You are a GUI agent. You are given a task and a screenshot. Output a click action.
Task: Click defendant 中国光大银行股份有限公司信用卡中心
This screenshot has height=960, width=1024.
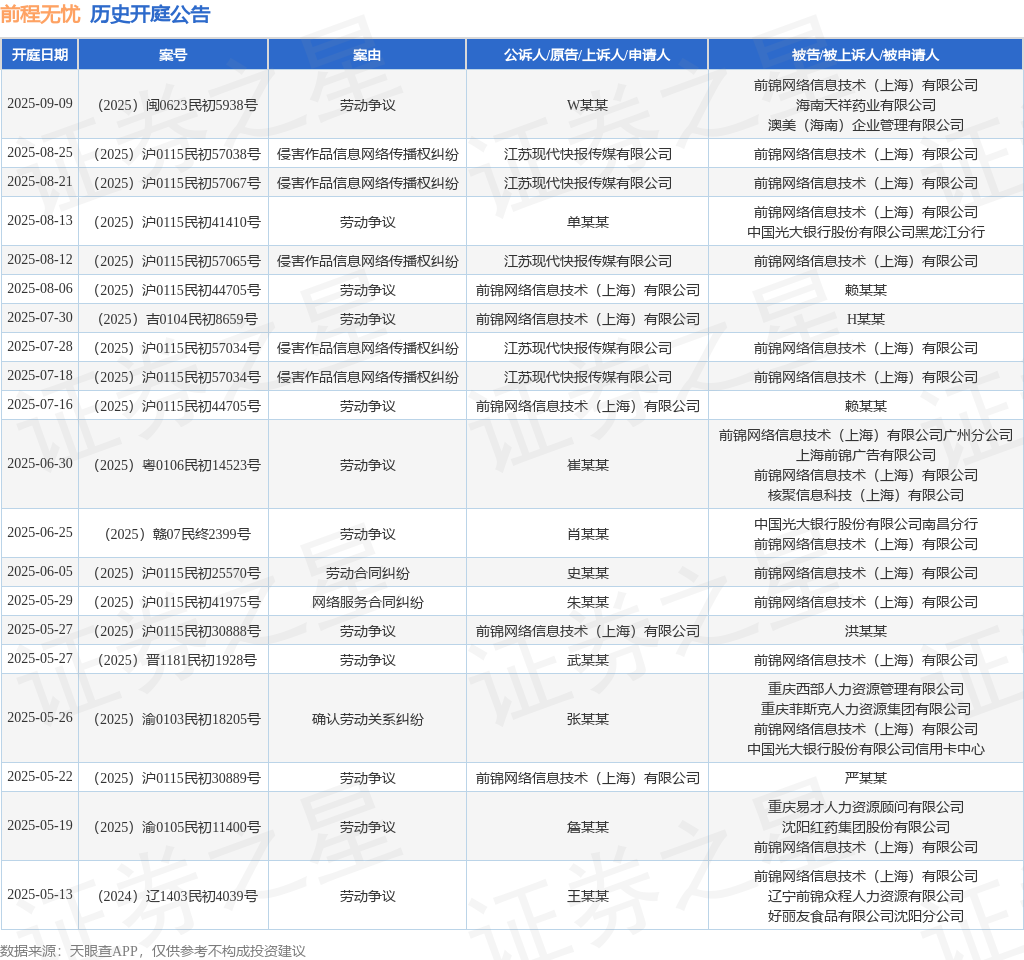(x=865, y=750)
